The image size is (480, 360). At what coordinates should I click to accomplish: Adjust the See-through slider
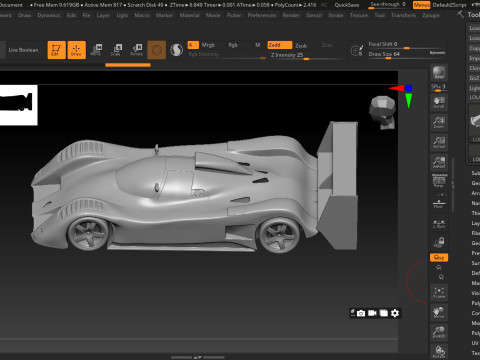pos(388,5)
